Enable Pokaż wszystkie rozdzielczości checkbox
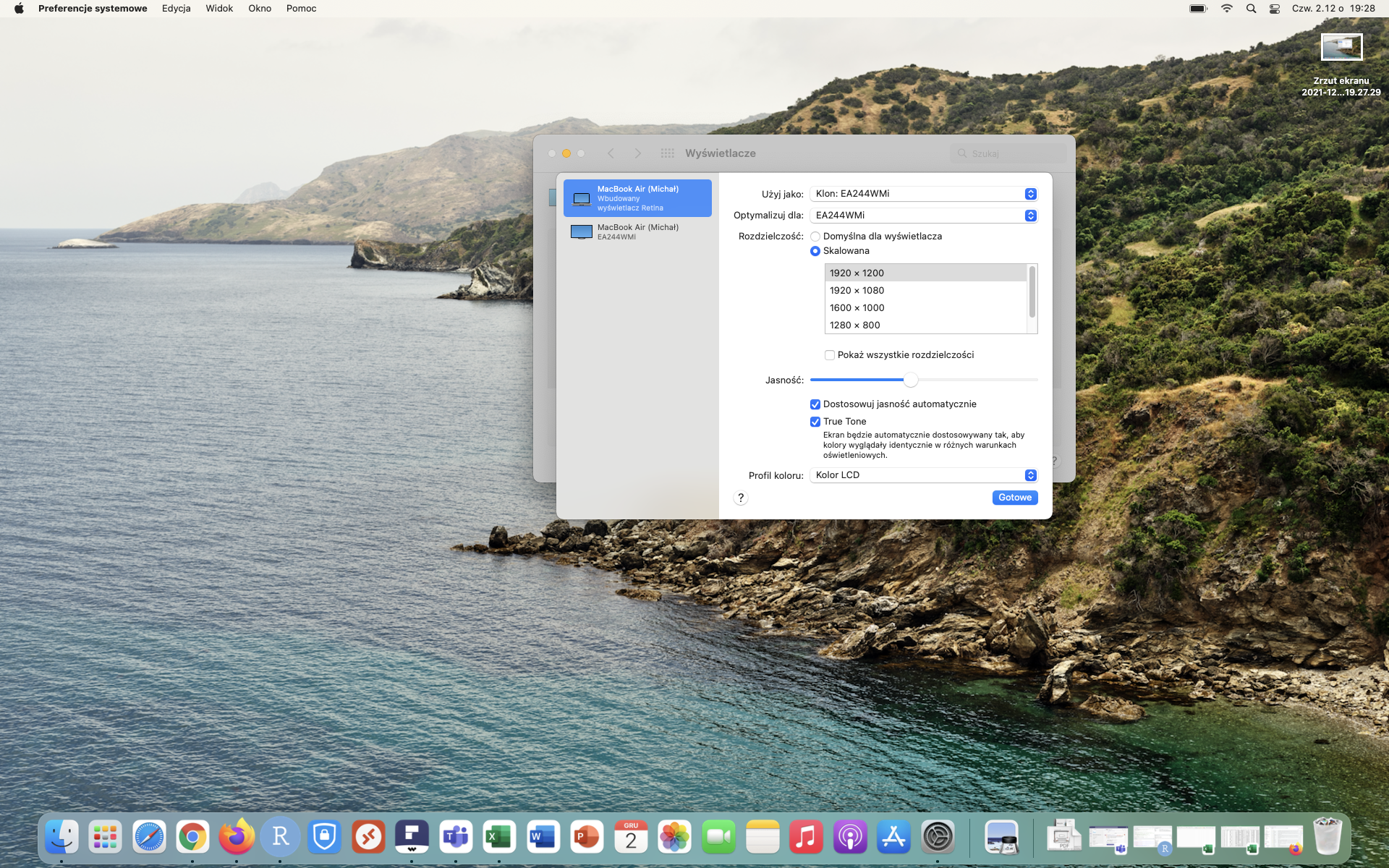The width and height of the screenshot is (1389, 868). 830,355
